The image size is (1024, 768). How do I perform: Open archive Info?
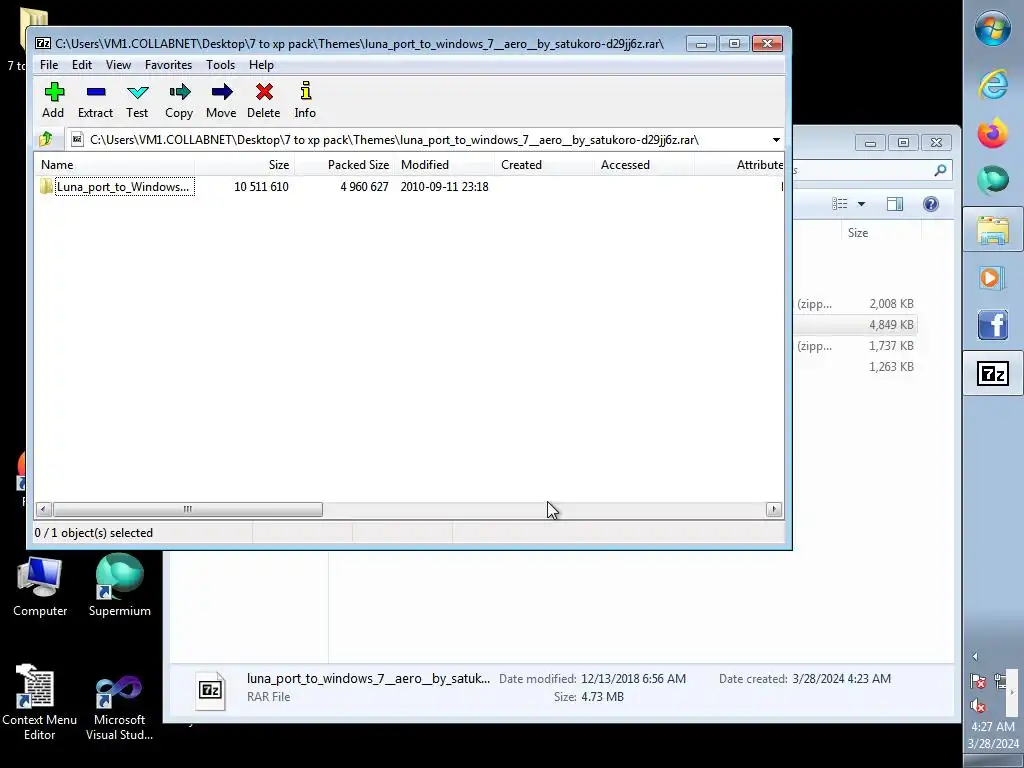click(x=305, y=100)
